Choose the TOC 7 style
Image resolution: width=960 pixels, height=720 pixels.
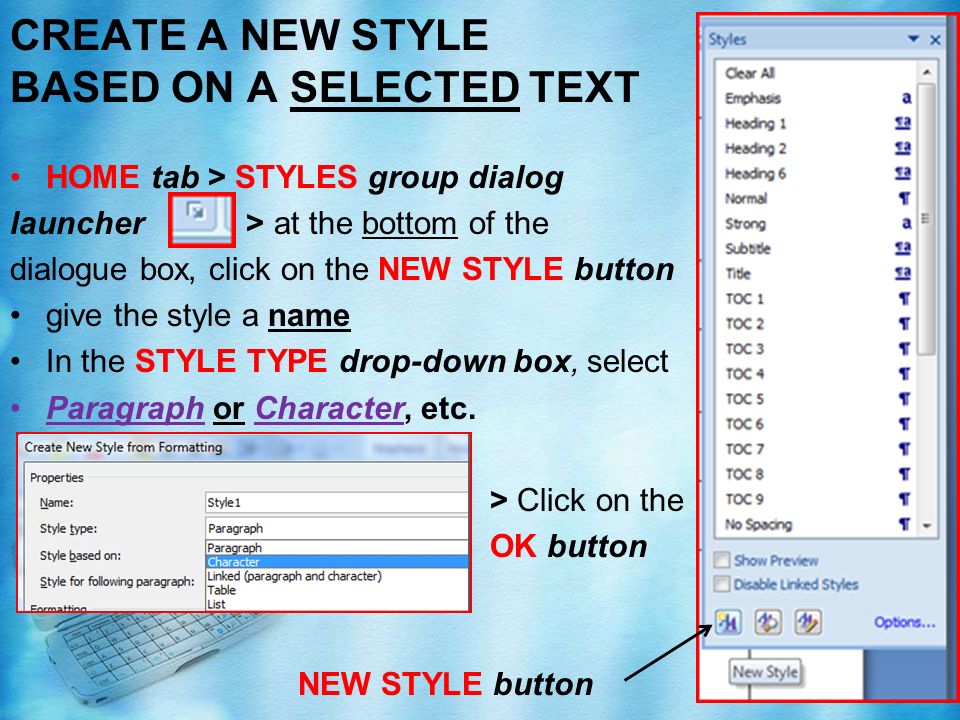818,449
